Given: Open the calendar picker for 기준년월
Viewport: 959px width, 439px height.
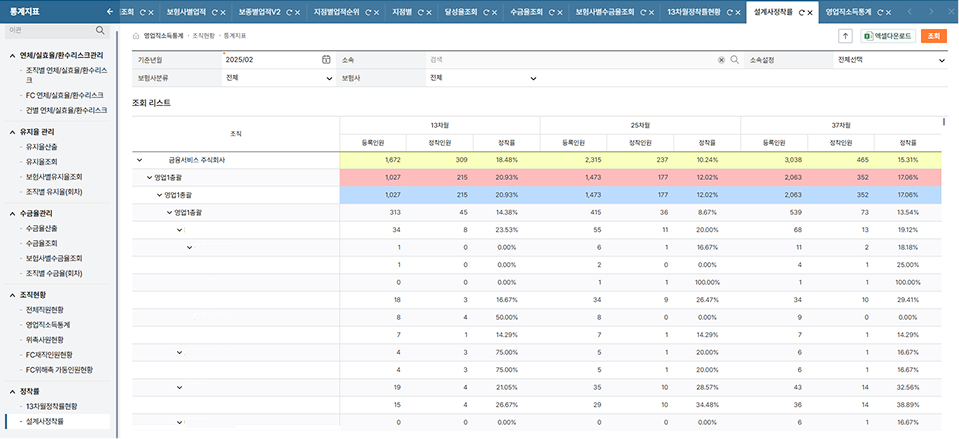Looking at the screenshot, I should click(x=326, y=60).
